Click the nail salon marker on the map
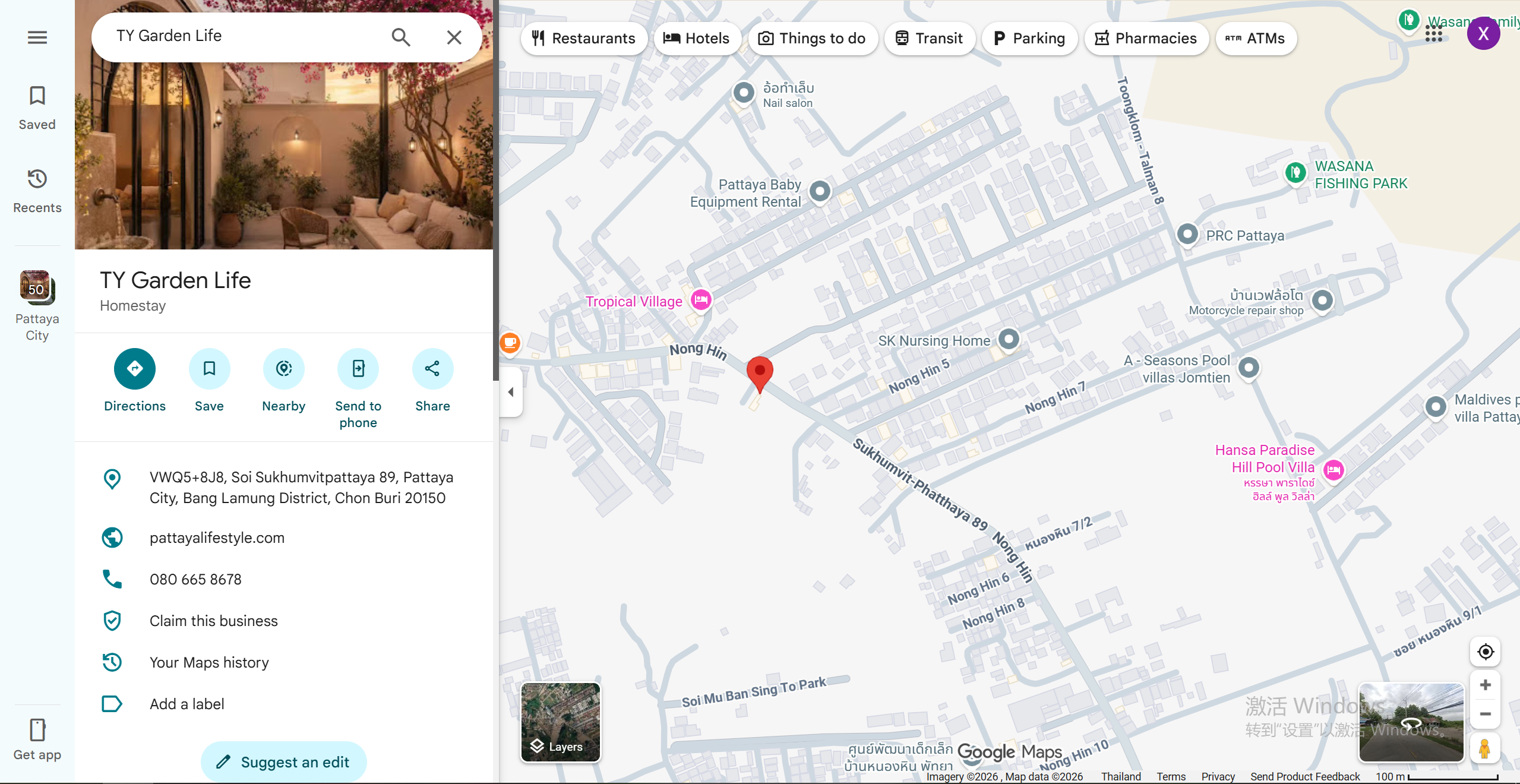The height and width of the screenshot is (784, 1520). 744,93
